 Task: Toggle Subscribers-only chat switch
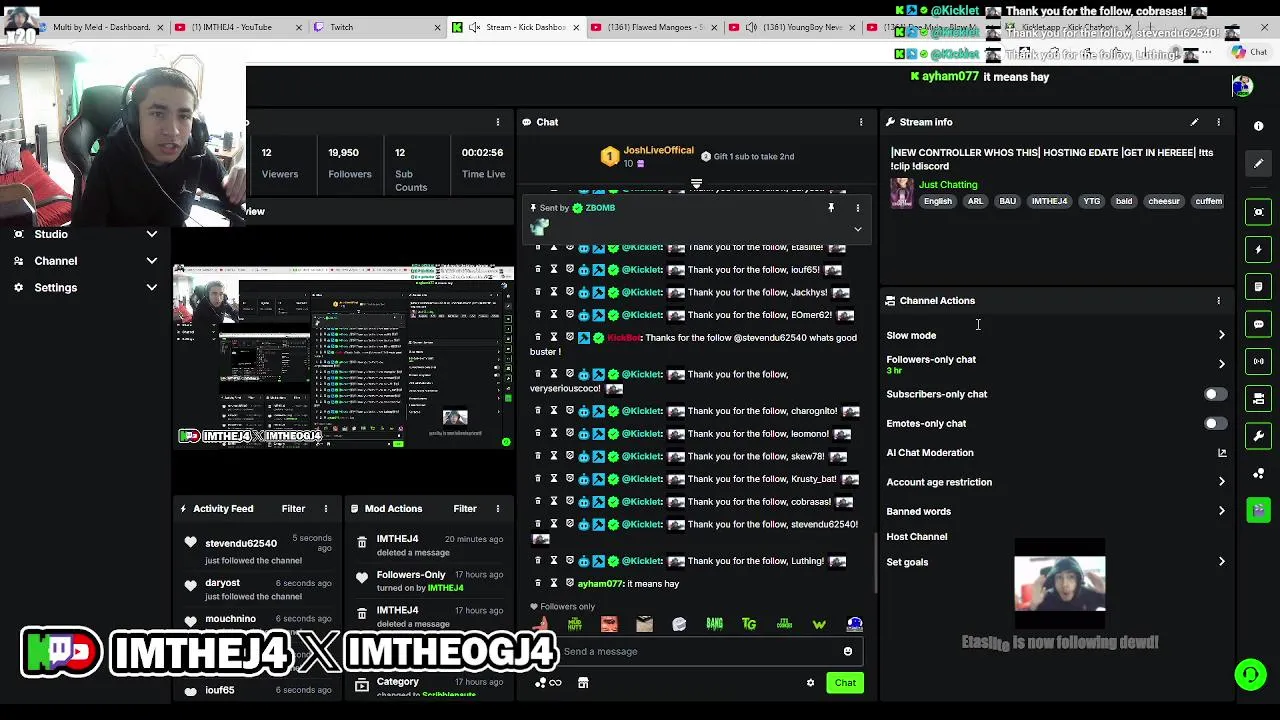(1213, 394)
